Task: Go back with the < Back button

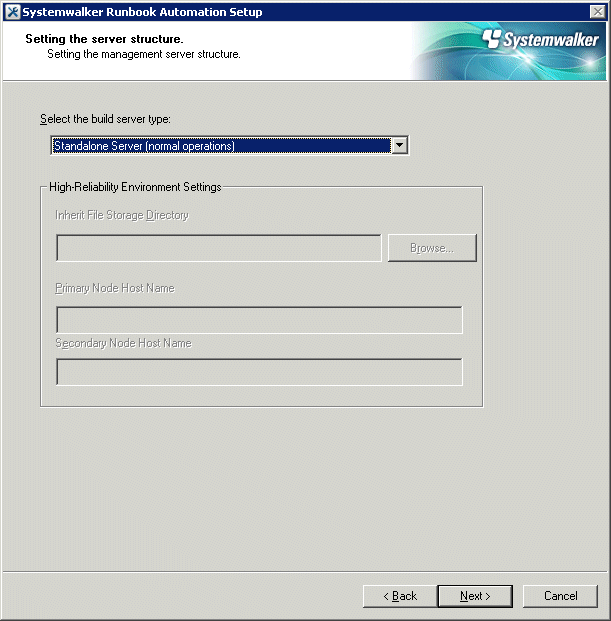Action: click(x=400, y=596)
